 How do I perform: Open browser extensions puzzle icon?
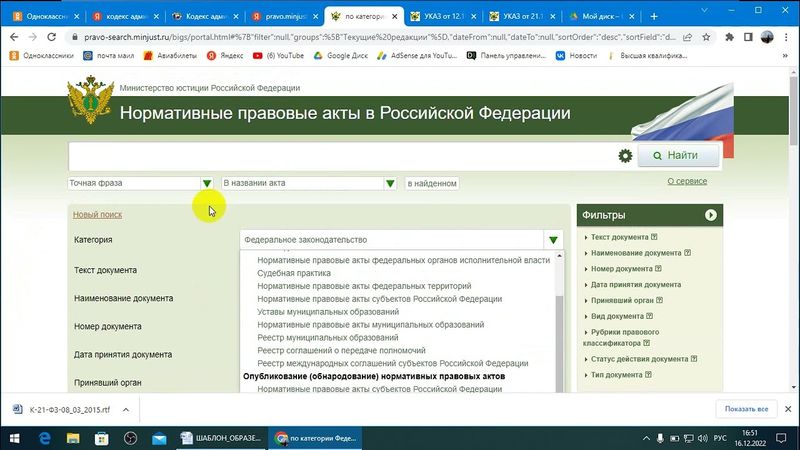[x=730, y=37]
